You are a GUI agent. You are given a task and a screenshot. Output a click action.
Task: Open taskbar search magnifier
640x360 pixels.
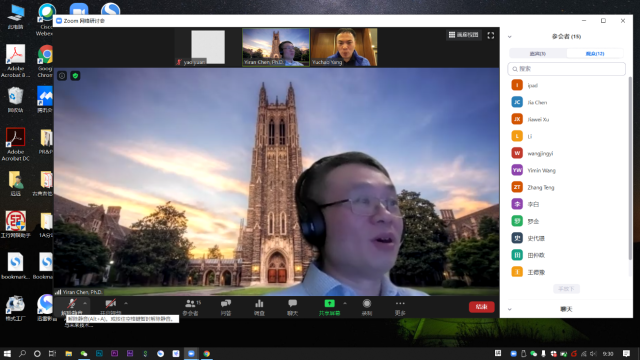point(22,353)
